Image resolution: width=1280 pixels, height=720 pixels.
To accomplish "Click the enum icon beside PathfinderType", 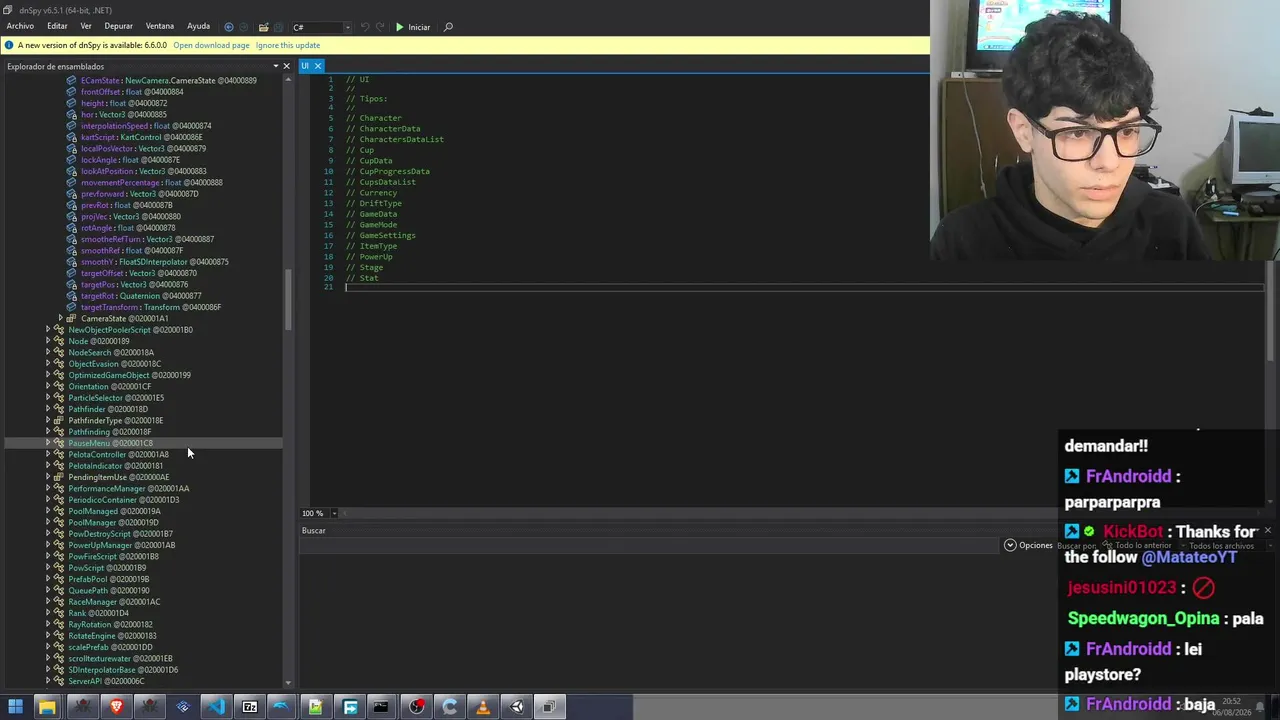I will pos(59,420).
